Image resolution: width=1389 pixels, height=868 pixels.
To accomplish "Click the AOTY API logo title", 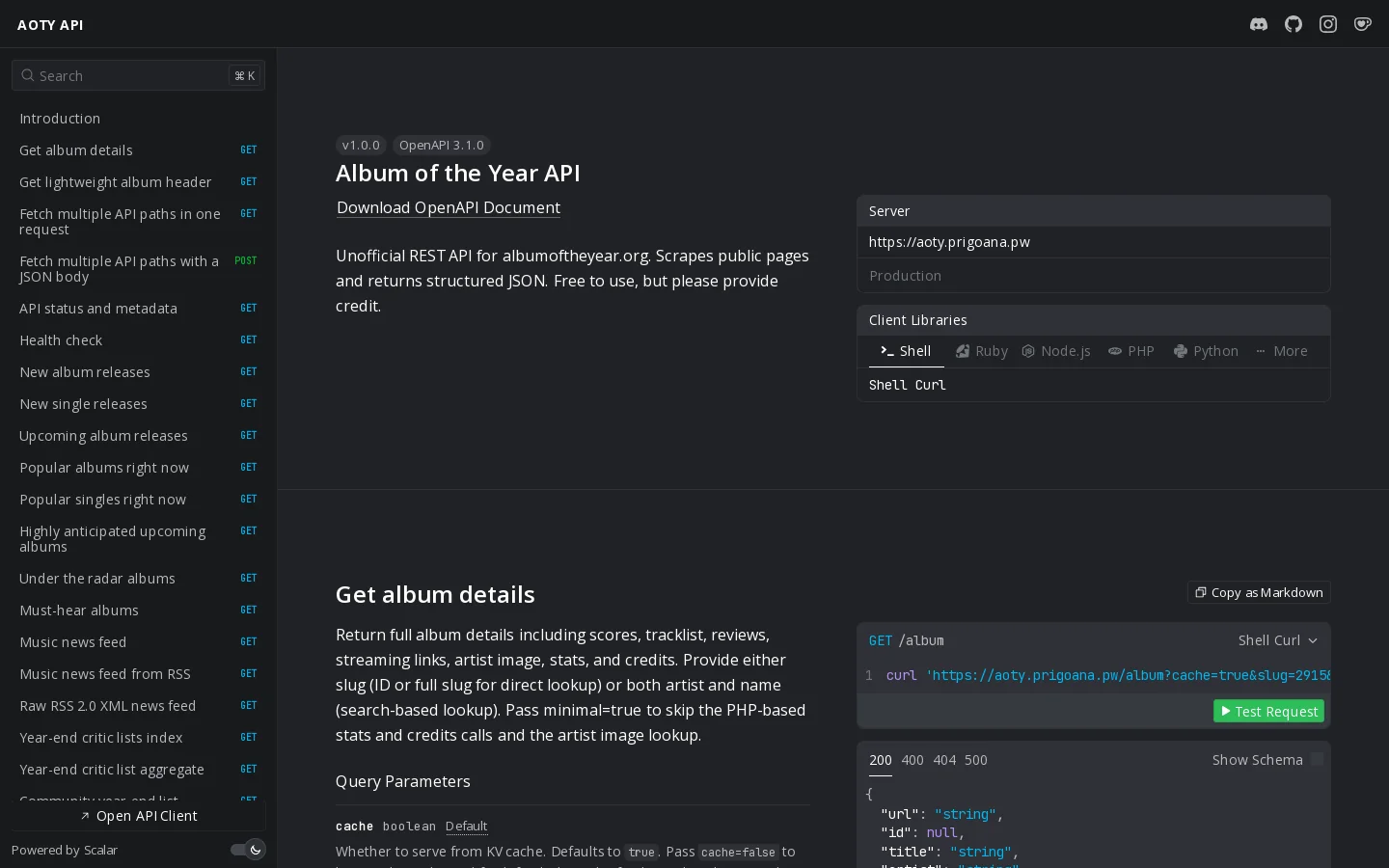I will click(50, 25).
